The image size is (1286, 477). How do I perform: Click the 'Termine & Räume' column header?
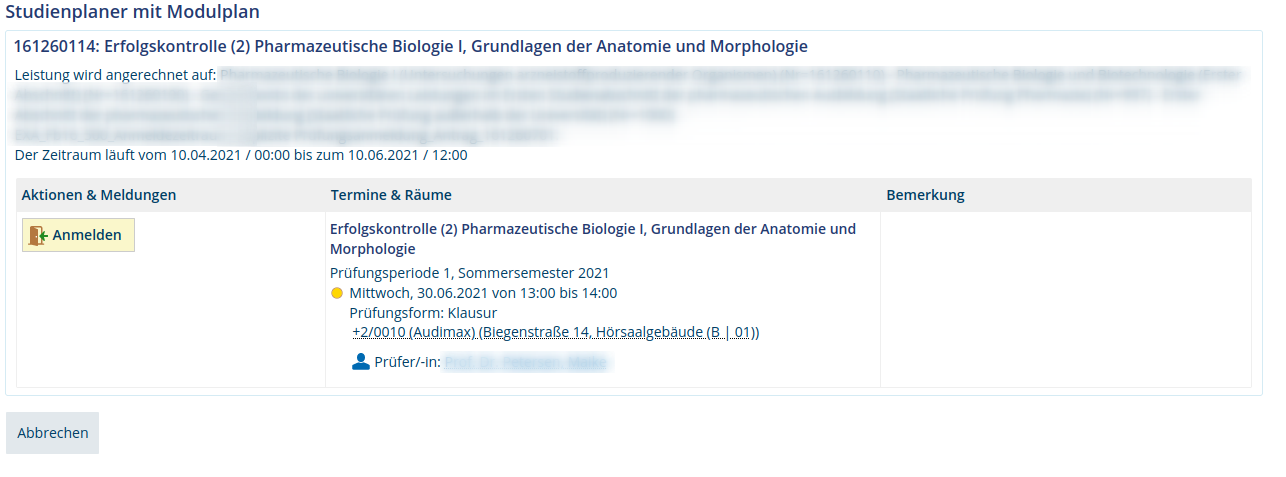(x=391, y=195)
